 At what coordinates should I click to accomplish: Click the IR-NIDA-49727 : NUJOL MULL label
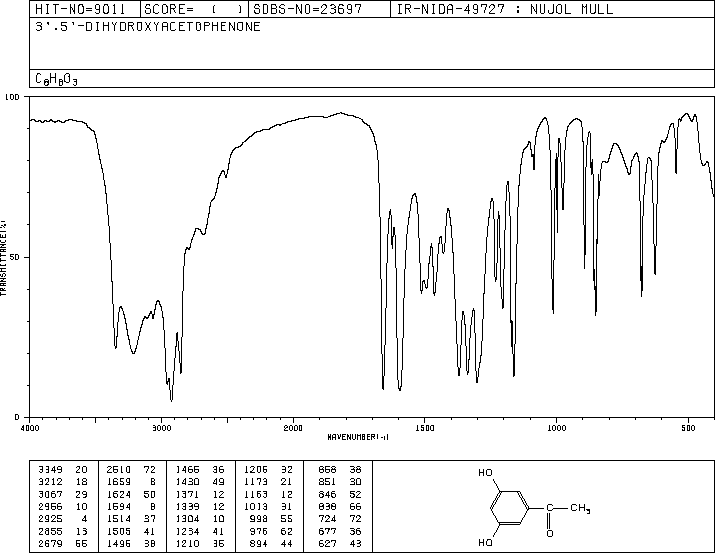coord(505,9)
